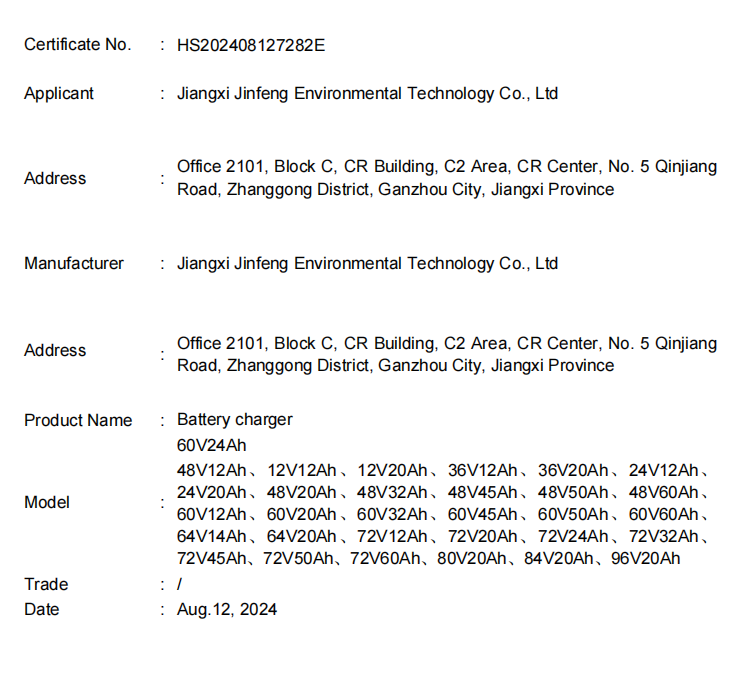The height and width of the screenshot is (677, 756).
Task: Click the second Address label
Action: point(55,351)
